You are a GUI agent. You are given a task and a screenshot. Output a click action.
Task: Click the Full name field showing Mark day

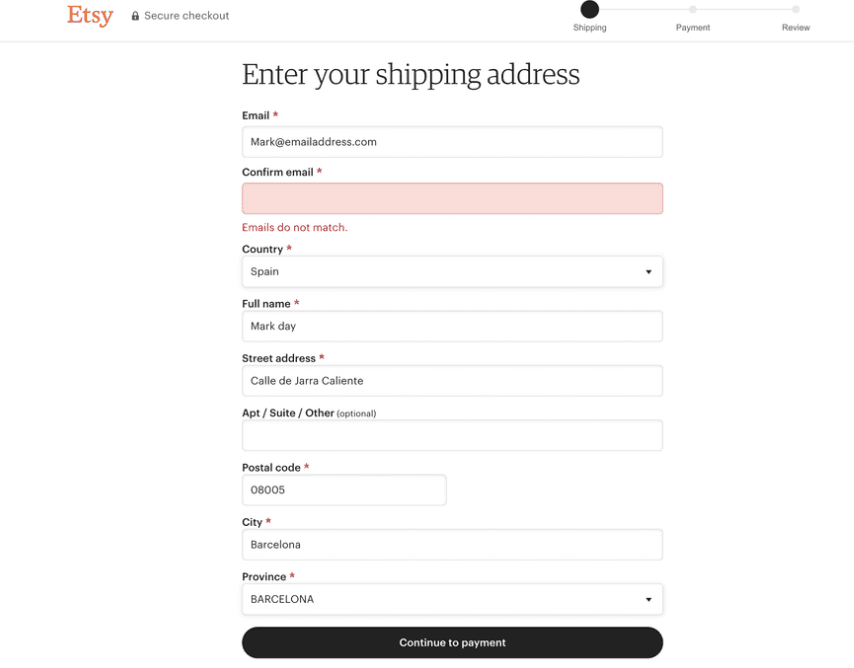coord(452,326)
